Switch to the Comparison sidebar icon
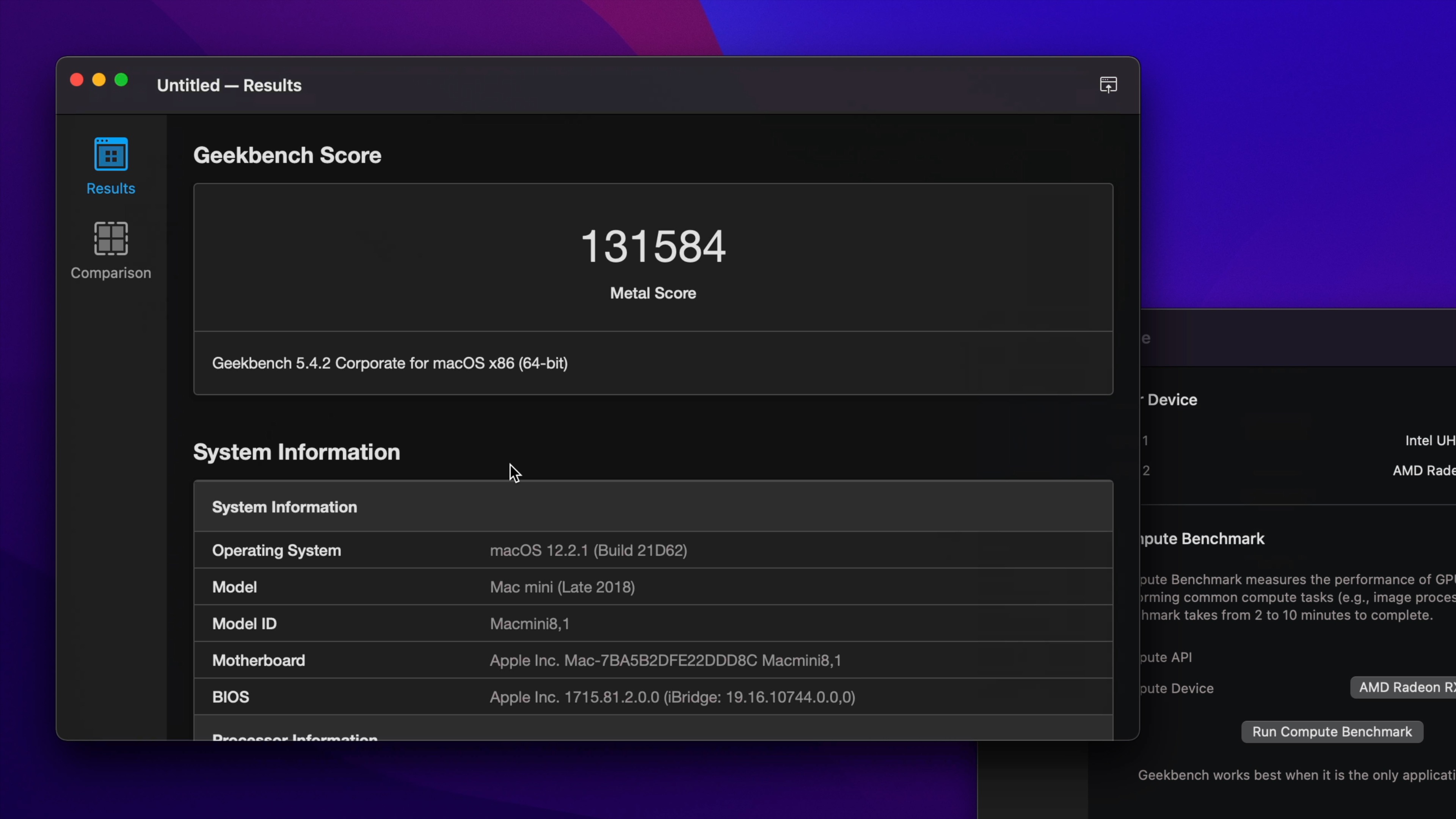 tap(111, 238)
